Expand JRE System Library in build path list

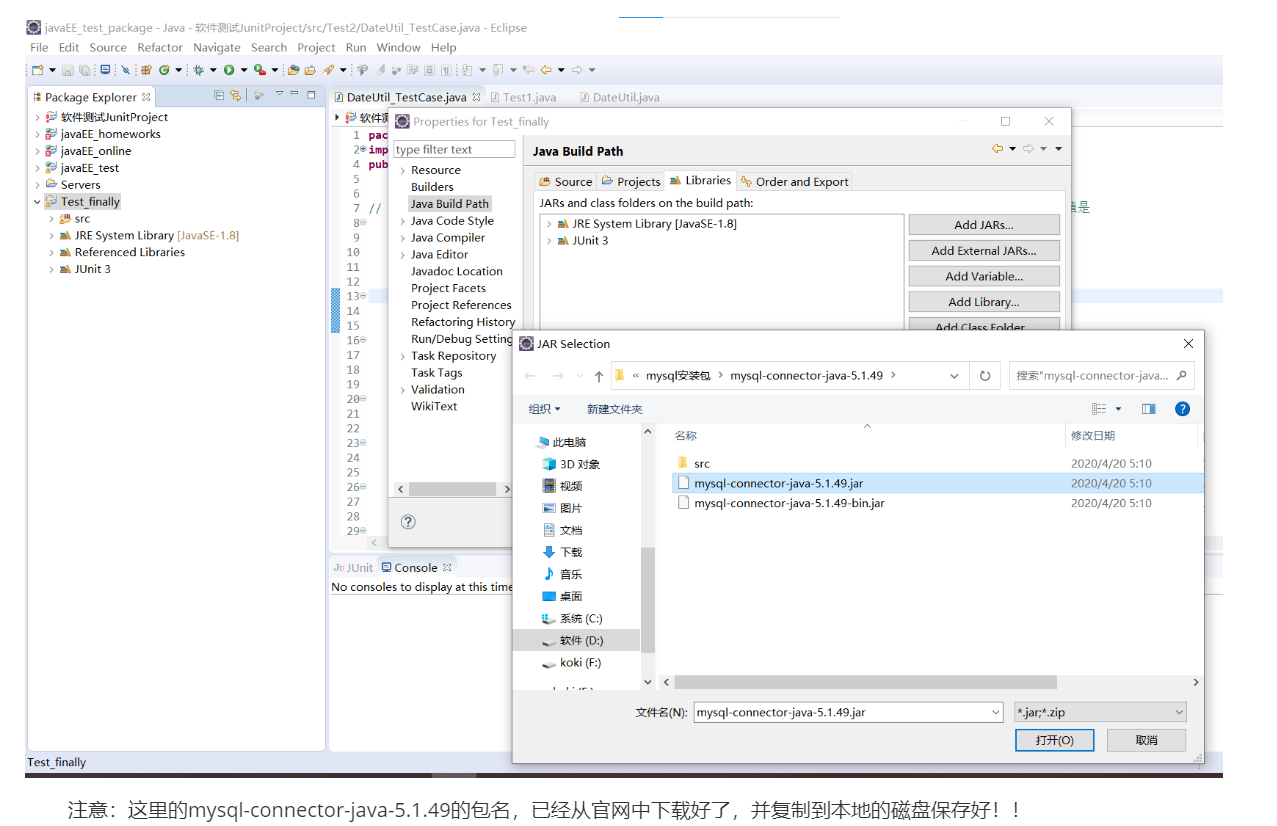click(549, 224)
